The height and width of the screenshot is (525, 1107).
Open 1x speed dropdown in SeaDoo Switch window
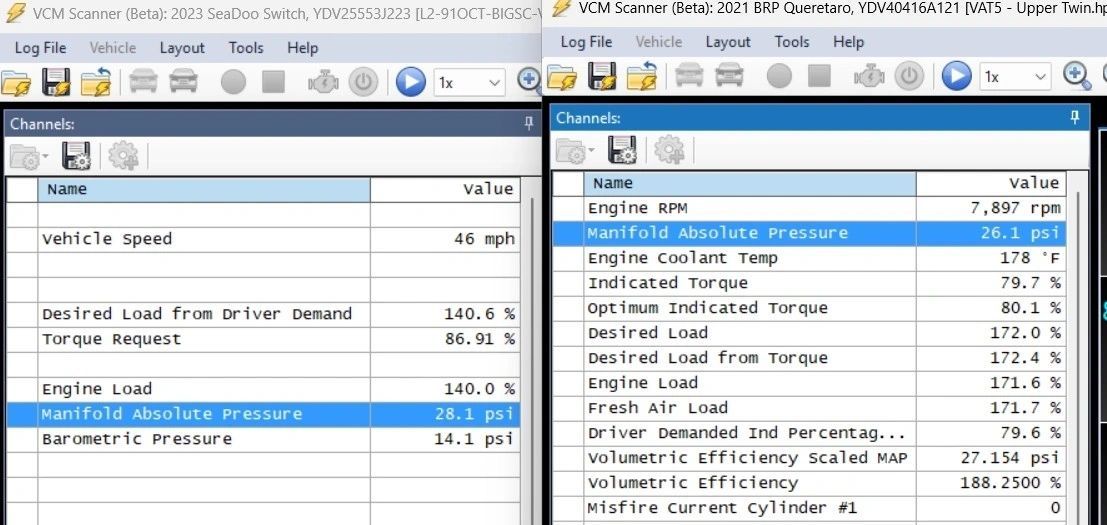click(x=469, y=83)
